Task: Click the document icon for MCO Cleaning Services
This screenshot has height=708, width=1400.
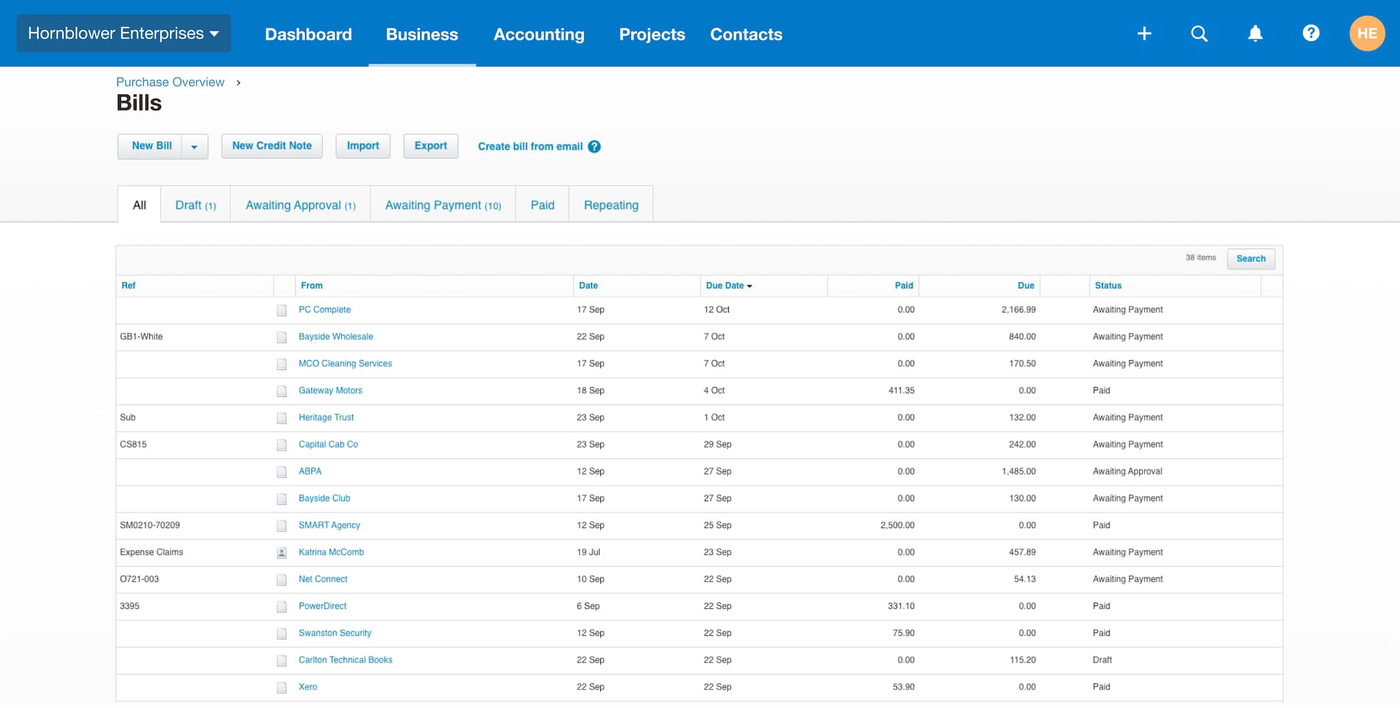Action: pyautogui.click(x=282, y=364)
